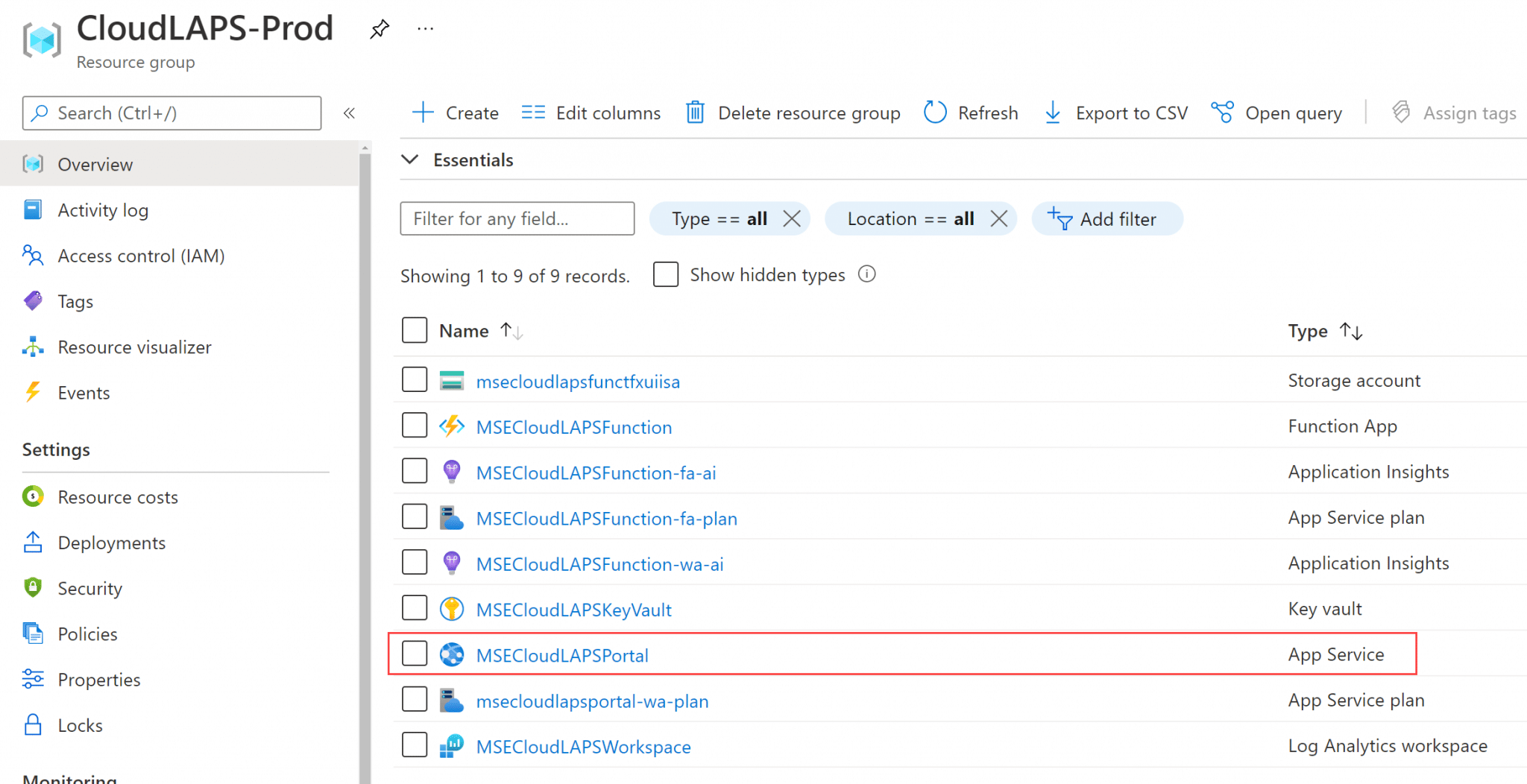Pin CloudLAPS-Prod using the pin icon
1527x784 pixels.
pyautogui.click(x=380, y=28)
